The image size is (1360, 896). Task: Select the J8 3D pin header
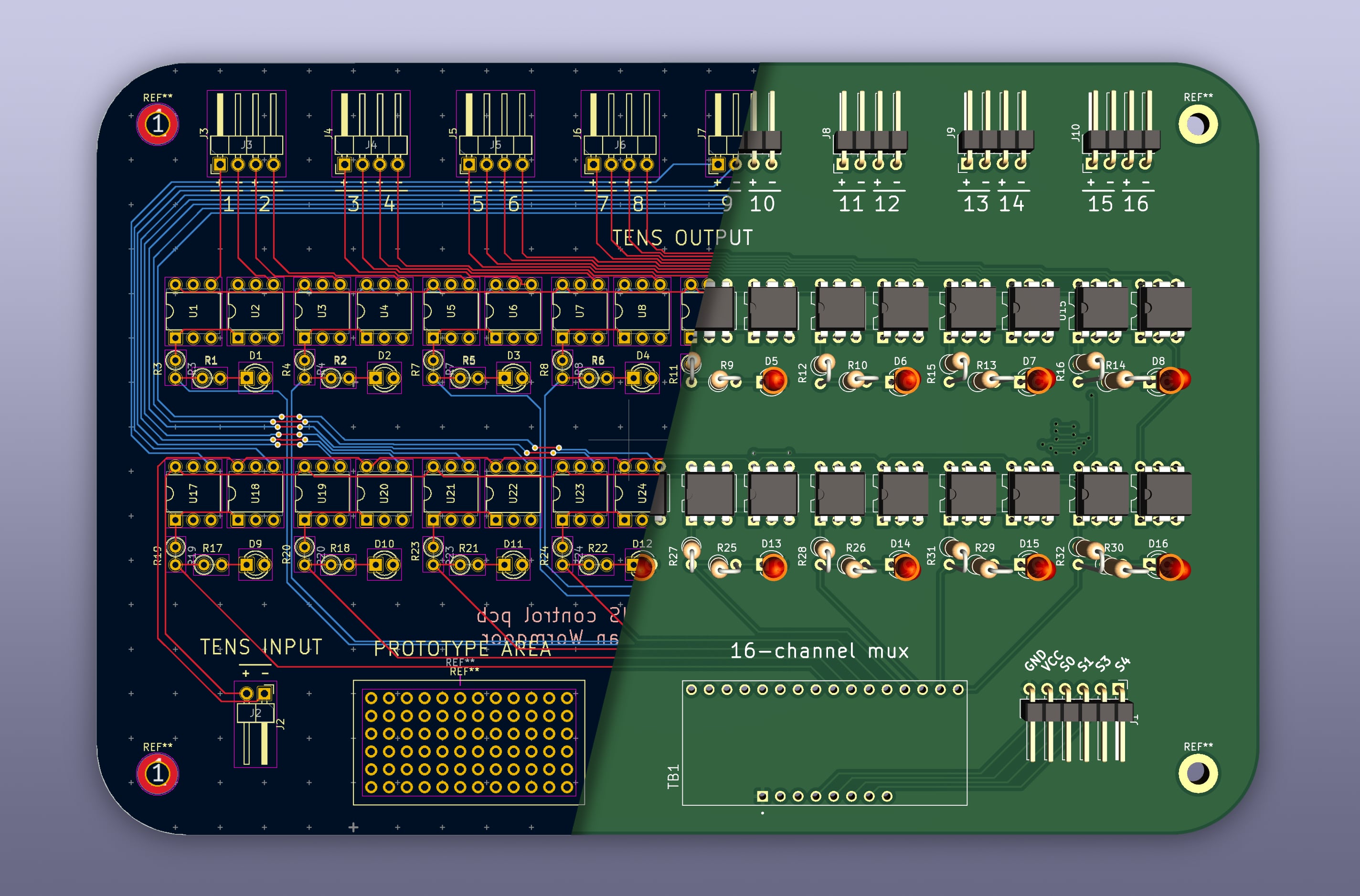[870, 131]
